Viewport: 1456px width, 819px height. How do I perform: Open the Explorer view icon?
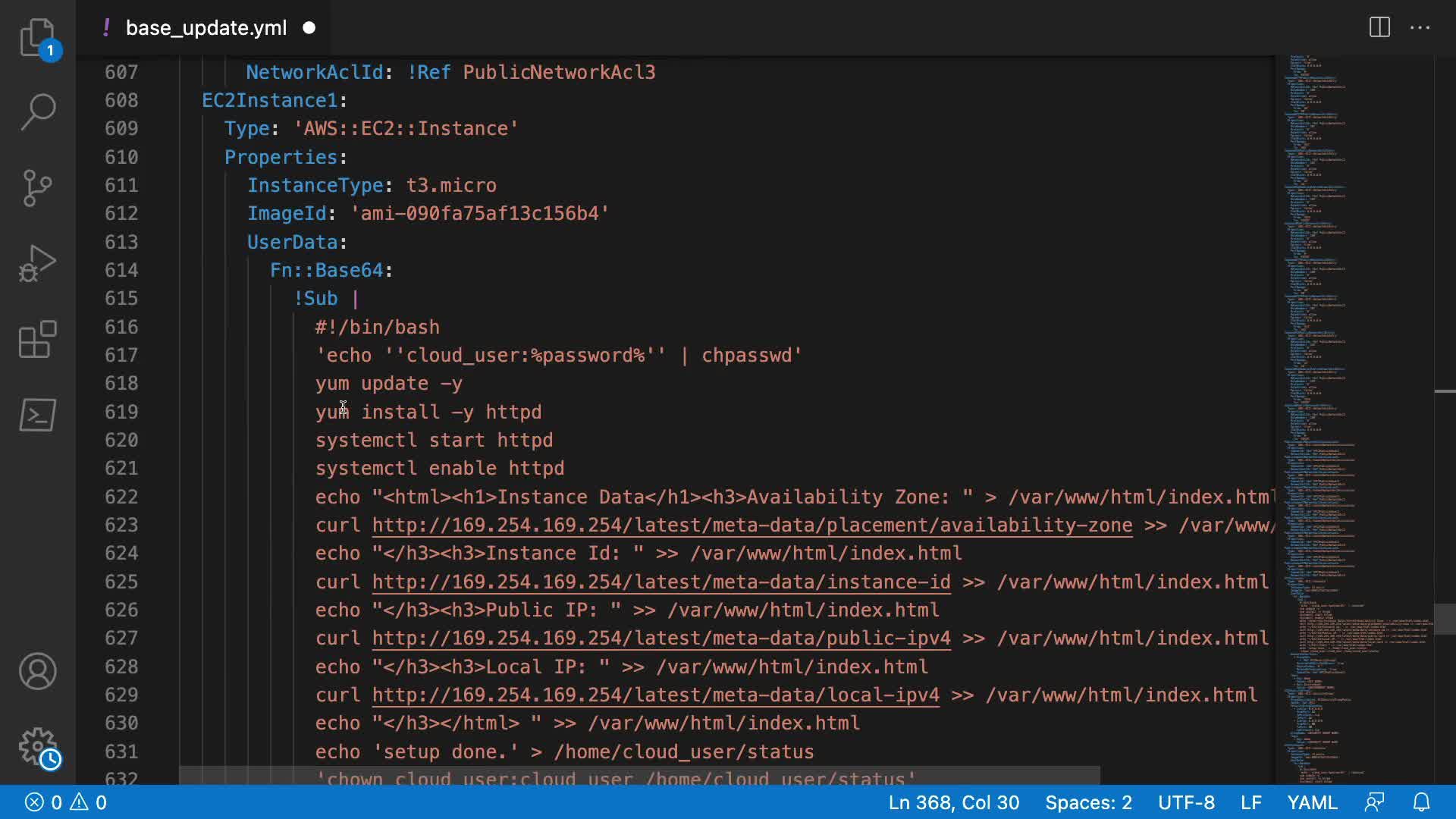(37, 37)
